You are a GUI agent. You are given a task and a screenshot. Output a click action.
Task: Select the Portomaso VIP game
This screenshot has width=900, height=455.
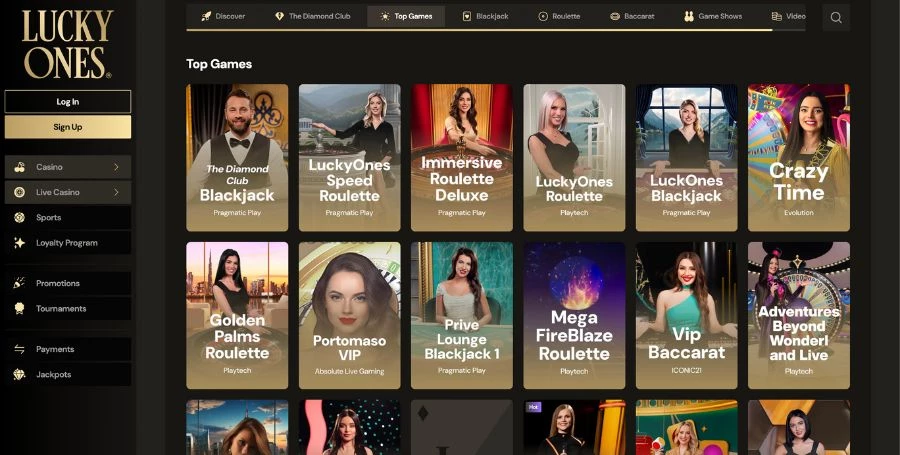click(350, 316)
